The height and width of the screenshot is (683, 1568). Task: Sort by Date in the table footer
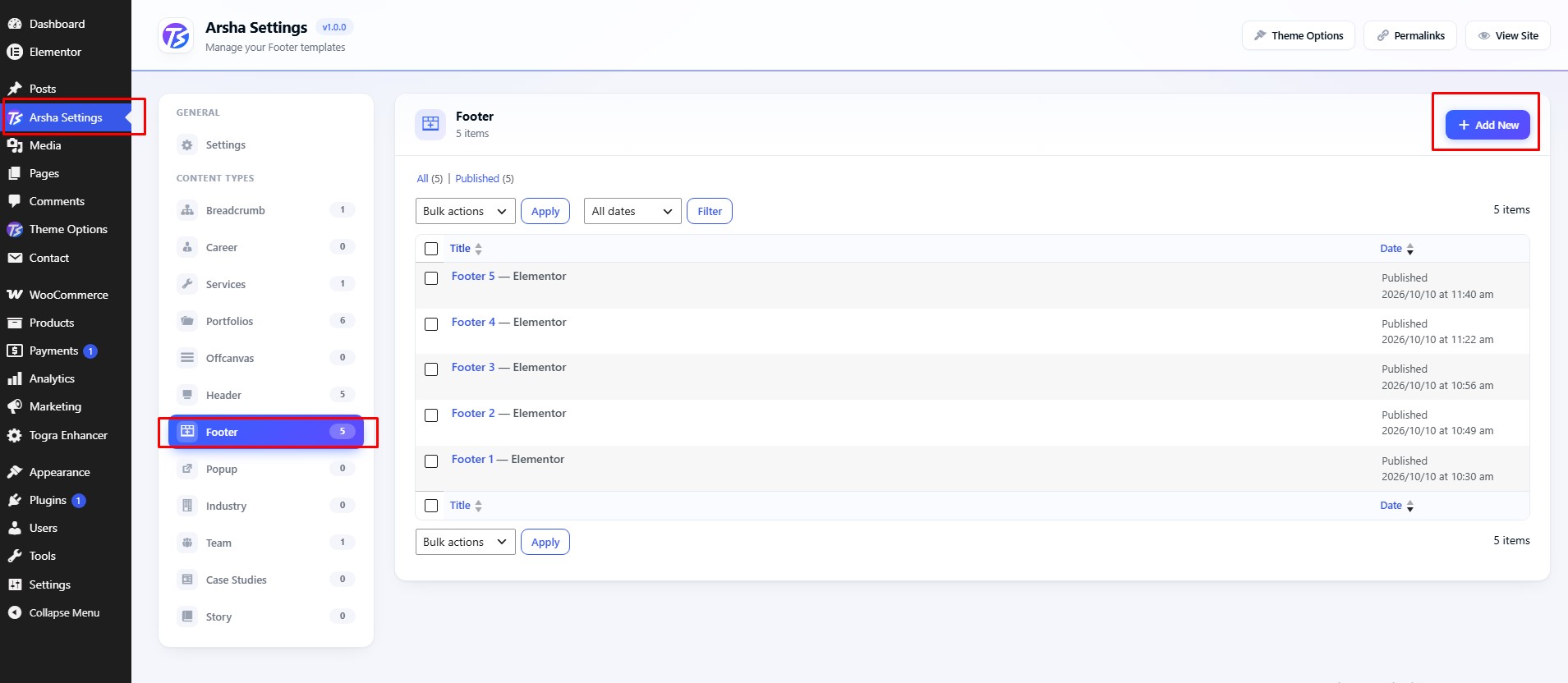coord(1396,506)
